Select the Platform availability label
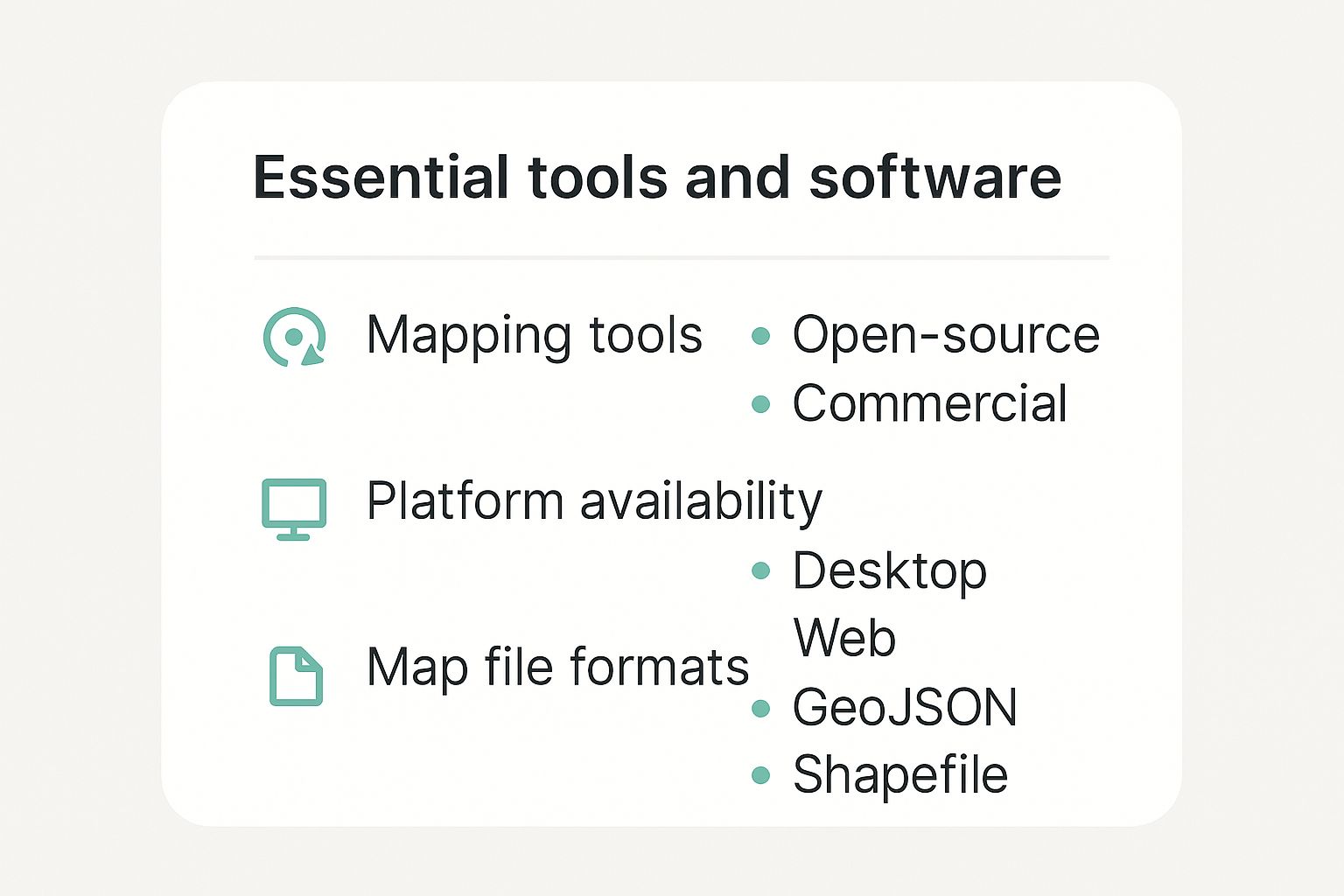This screenshot has width=1344, height=896. (593, 501)
